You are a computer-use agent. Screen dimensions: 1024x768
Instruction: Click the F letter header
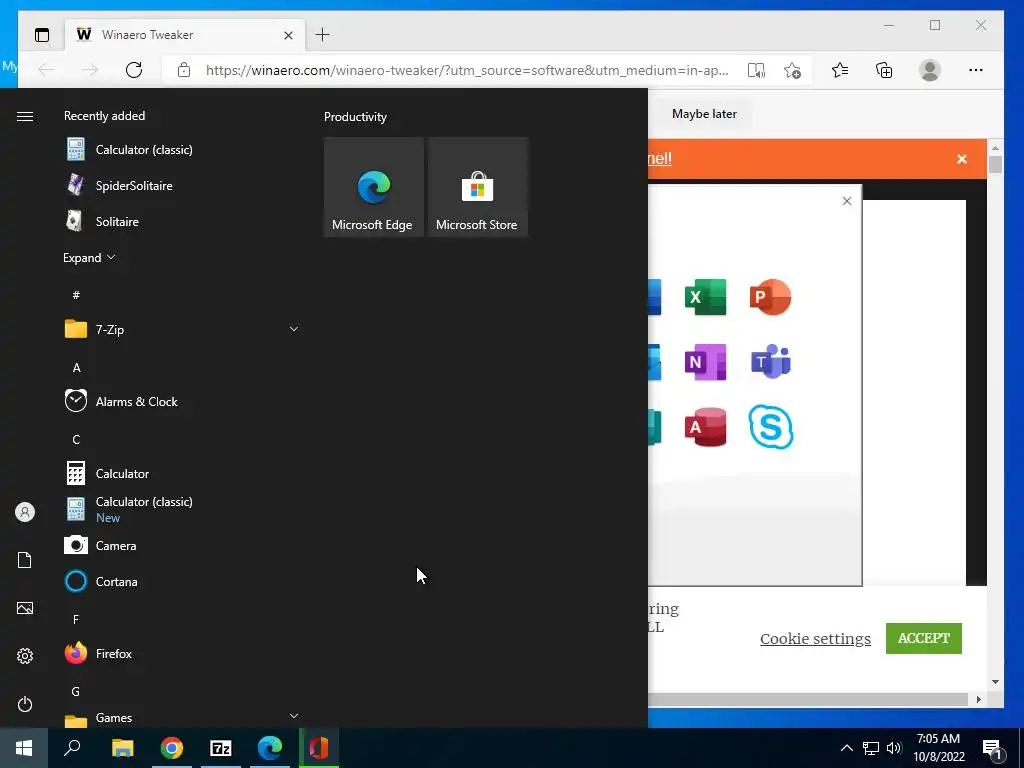coord(76,619)
